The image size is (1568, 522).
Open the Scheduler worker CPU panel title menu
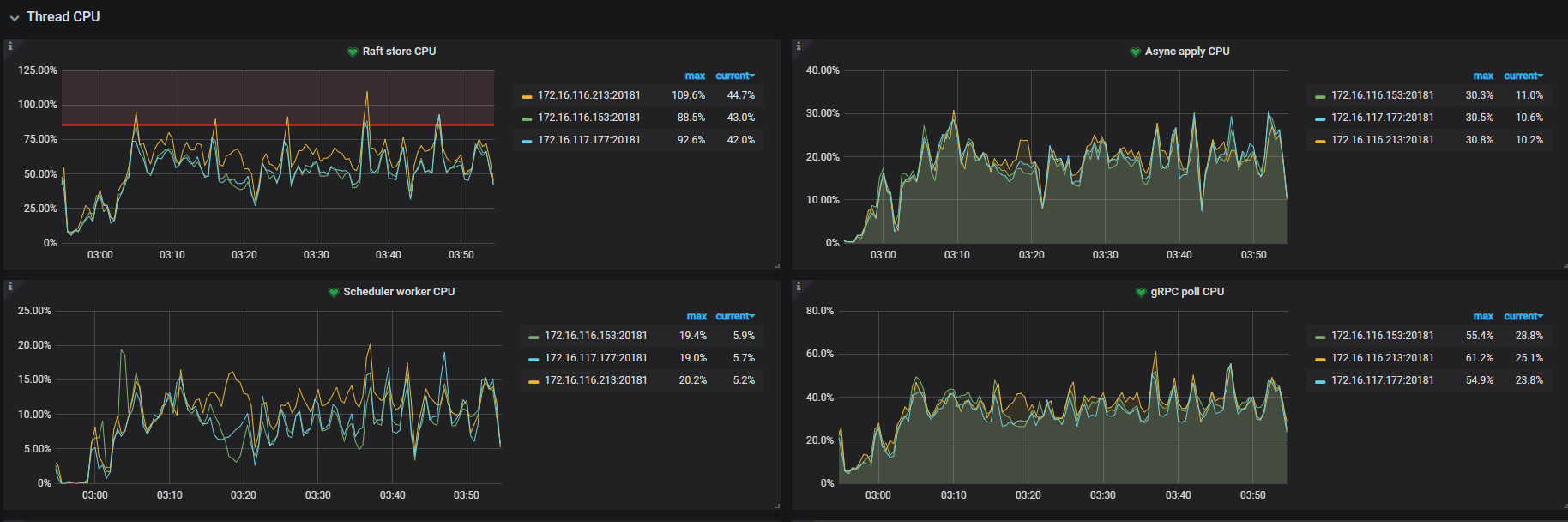[x=399, y=292]
